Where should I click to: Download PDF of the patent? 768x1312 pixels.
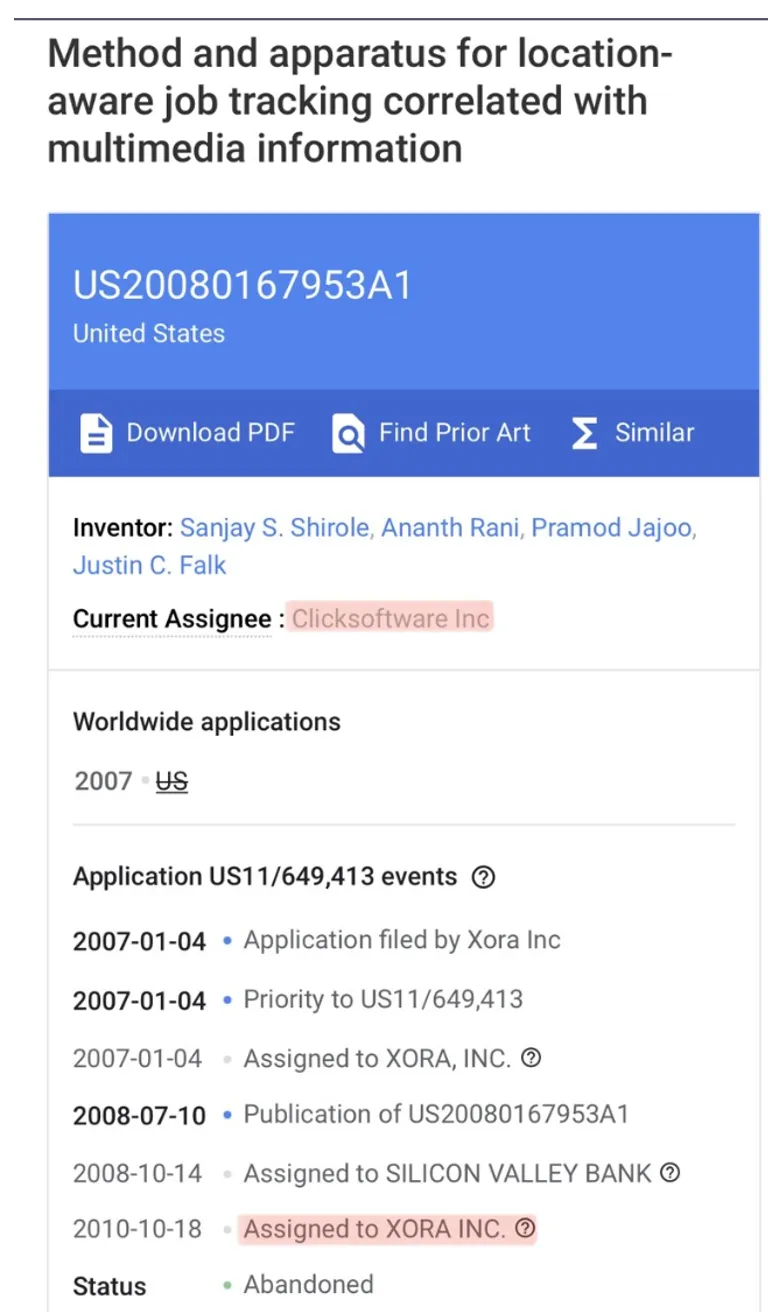coord(188,433)
